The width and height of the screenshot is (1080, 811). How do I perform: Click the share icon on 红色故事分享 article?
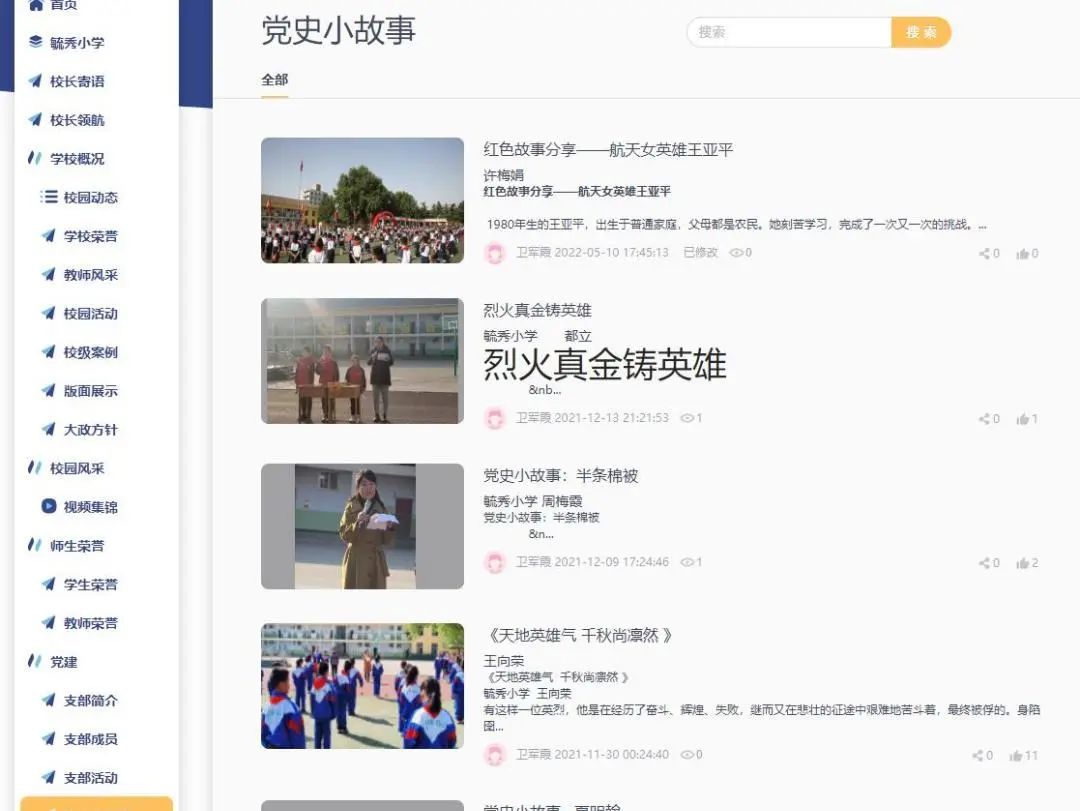(986, 254)
